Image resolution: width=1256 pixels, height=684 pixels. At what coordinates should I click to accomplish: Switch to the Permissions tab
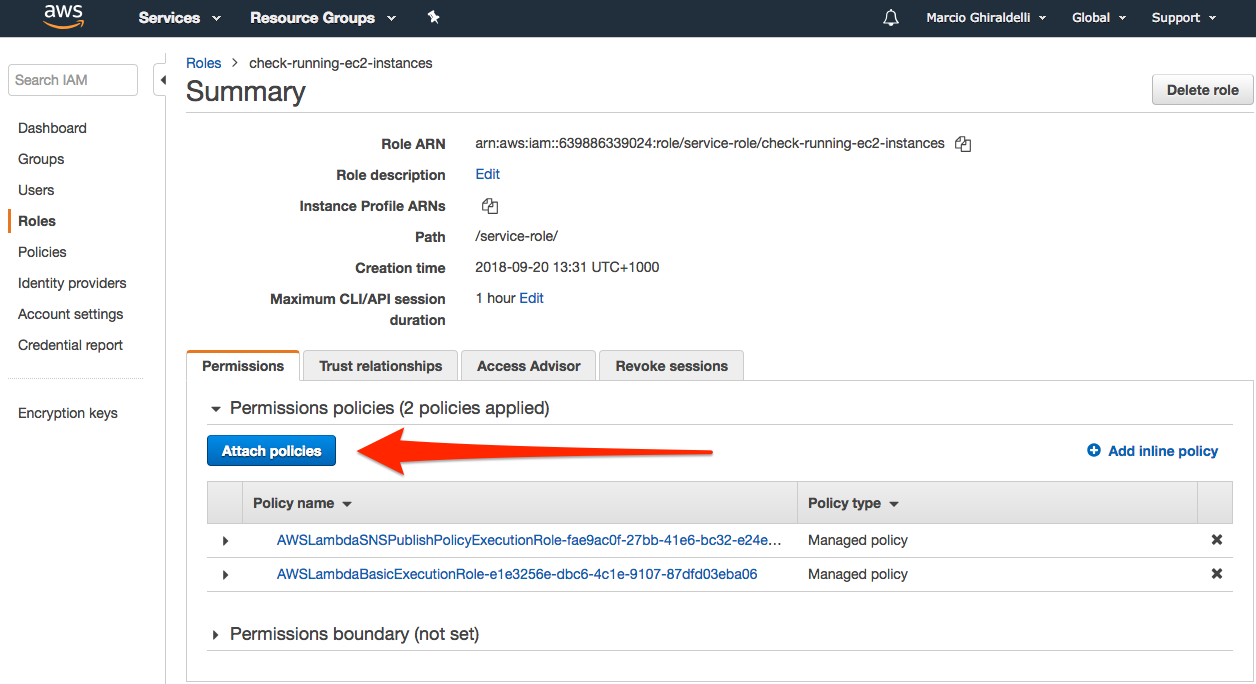coord(243,366)
